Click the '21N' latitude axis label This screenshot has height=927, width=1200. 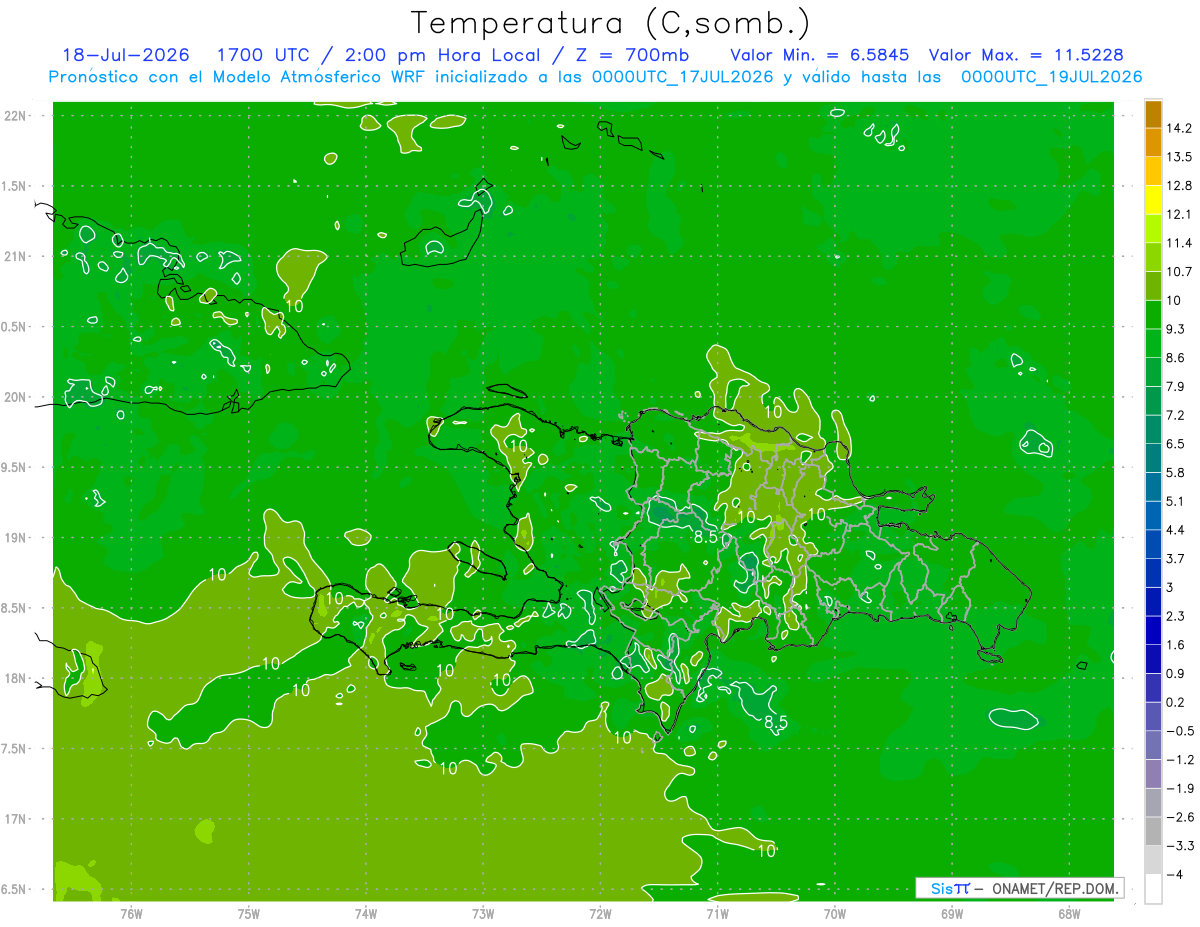(16, 257)
